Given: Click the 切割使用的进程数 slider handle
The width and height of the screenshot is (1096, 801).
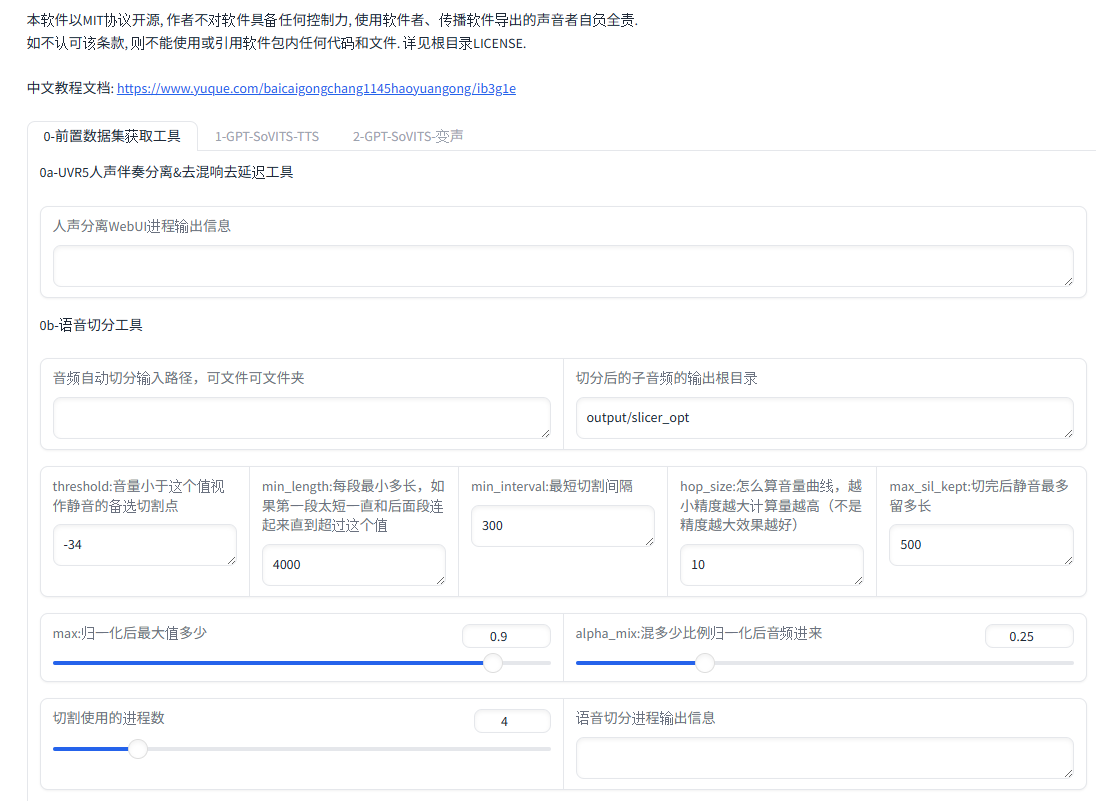Looking at the screenshot, I should click(138, 749).
